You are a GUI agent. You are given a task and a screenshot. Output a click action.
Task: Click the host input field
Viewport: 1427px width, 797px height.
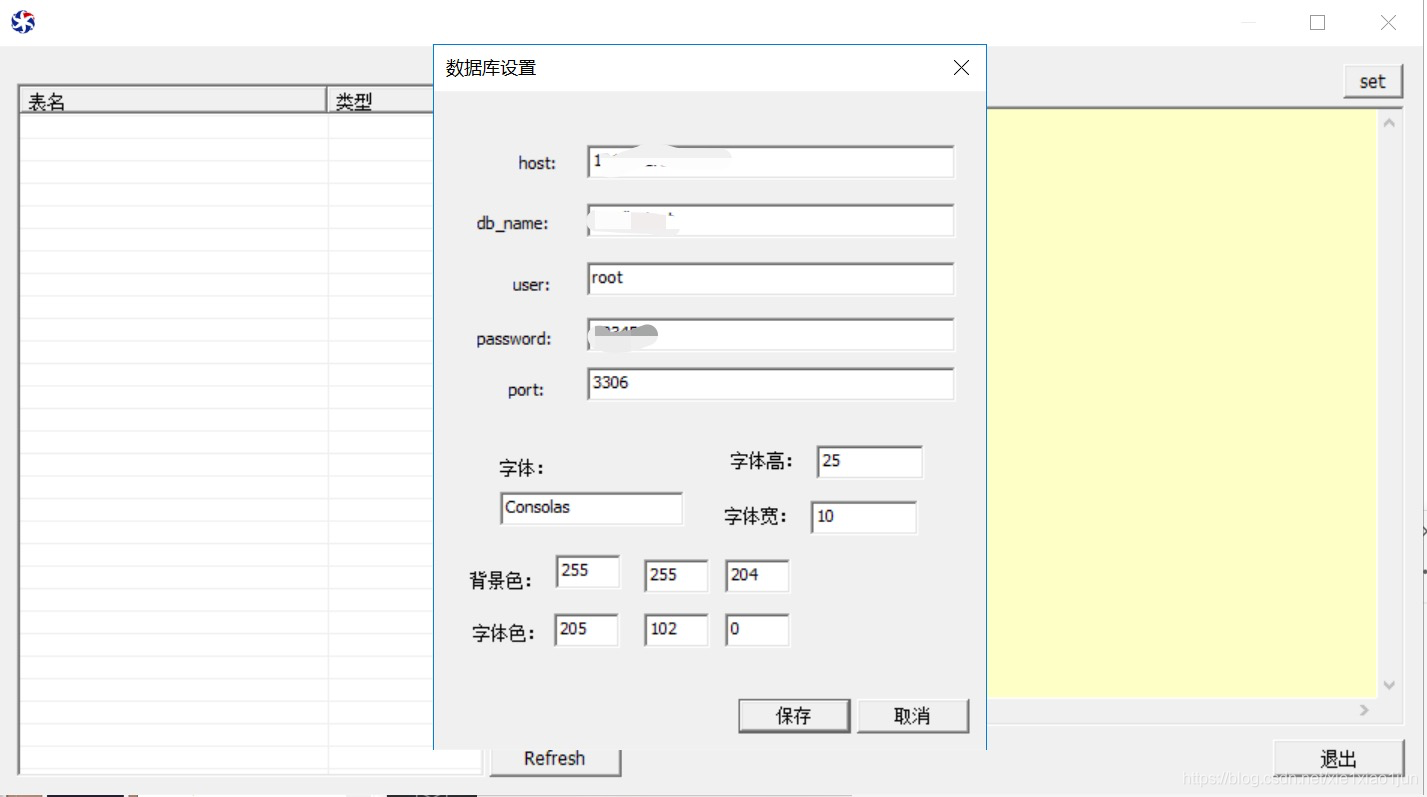(x=770, y=162)
